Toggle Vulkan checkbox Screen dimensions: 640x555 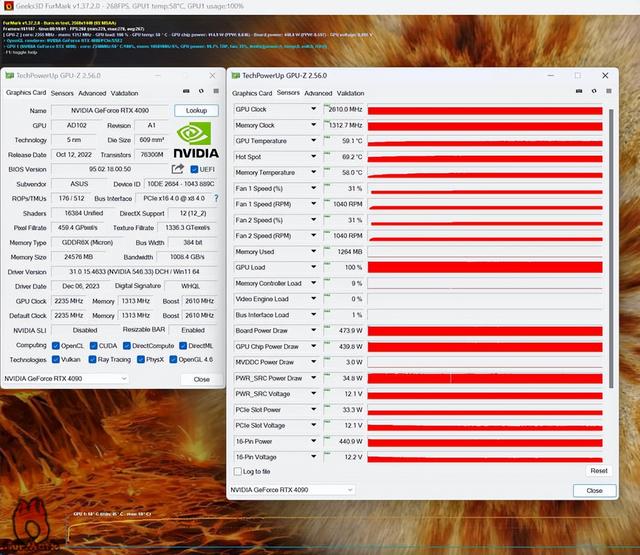click(x=56, y=360)
